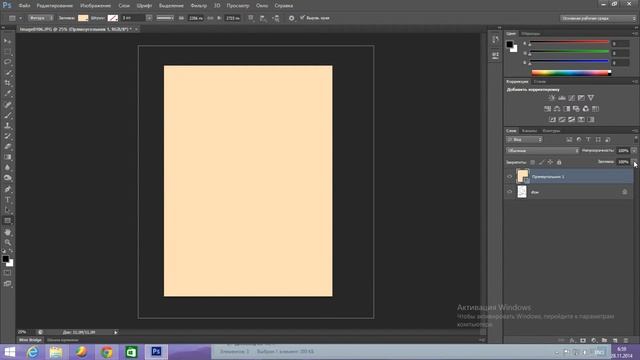Open path operations in options bar

coord(251,18)
